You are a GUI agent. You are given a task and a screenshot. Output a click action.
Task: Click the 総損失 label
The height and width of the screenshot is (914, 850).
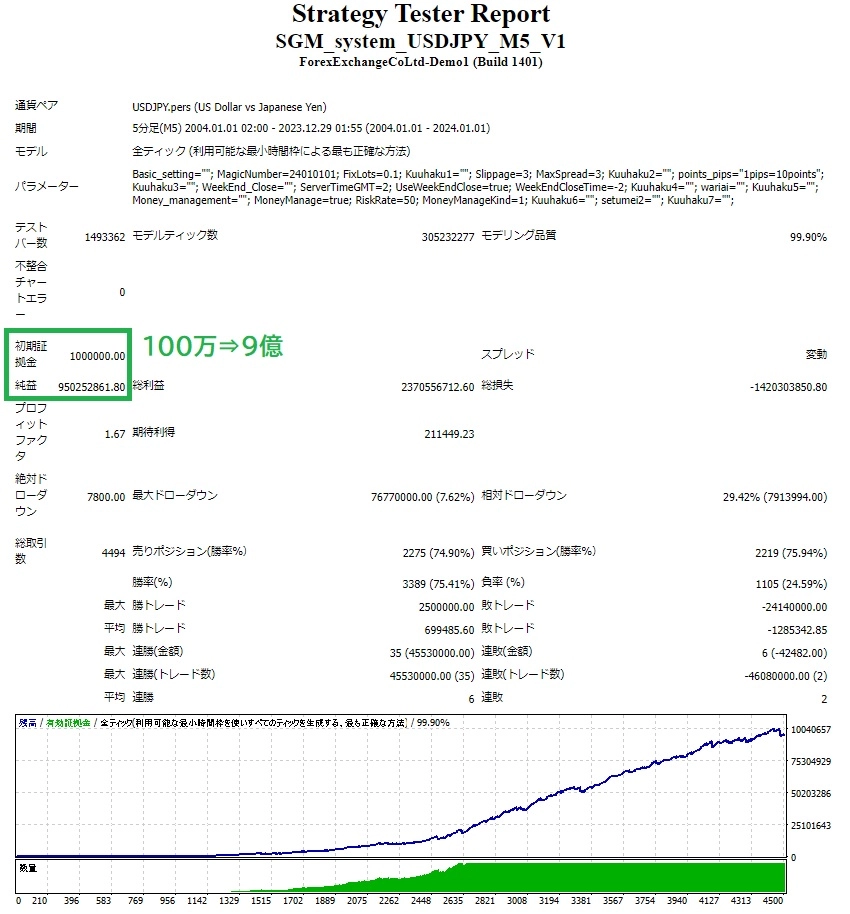tap(497, 385)
